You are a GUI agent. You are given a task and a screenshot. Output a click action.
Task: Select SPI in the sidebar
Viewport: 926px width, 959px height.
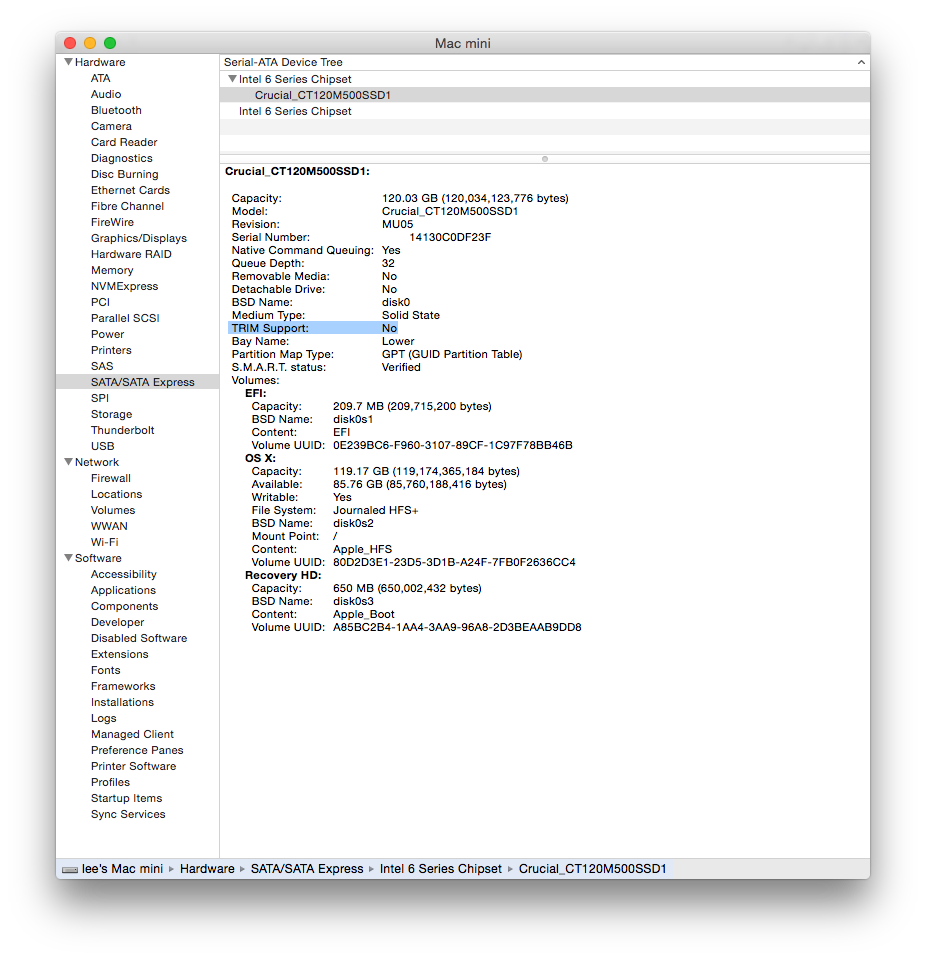coord(100,398)
